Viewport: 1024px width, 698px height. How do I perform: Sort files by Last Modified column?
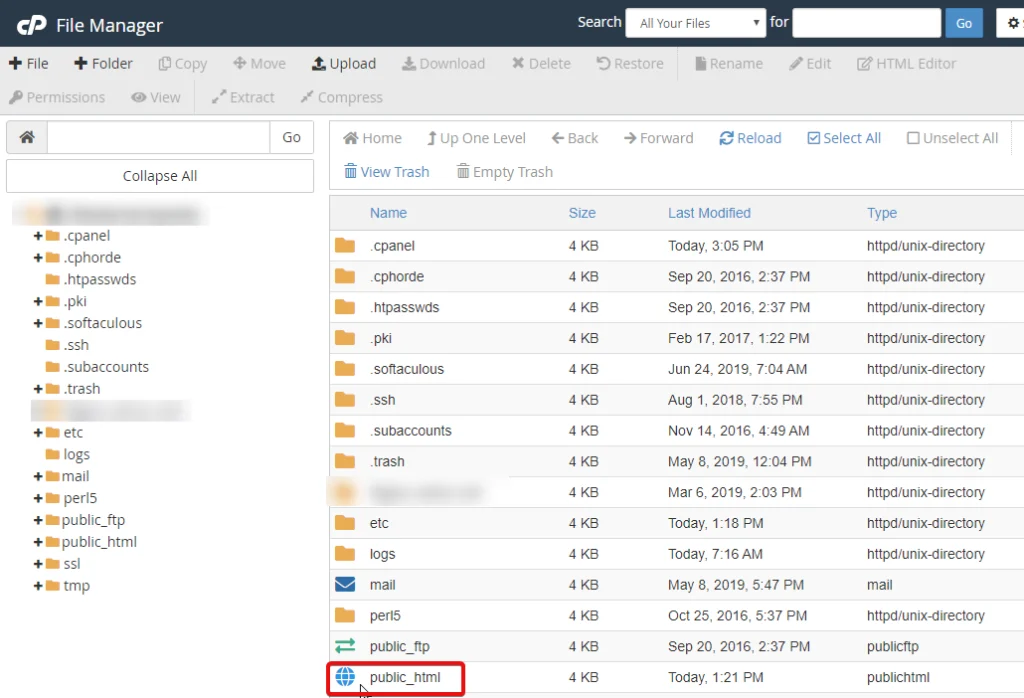(x=709, y=213)
